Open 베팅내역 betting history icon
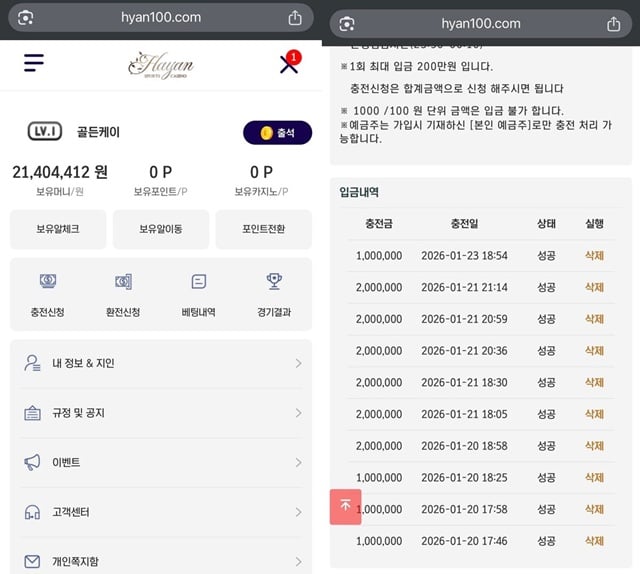640x574 pixels. pyautogui.click(x=198, y=282)
